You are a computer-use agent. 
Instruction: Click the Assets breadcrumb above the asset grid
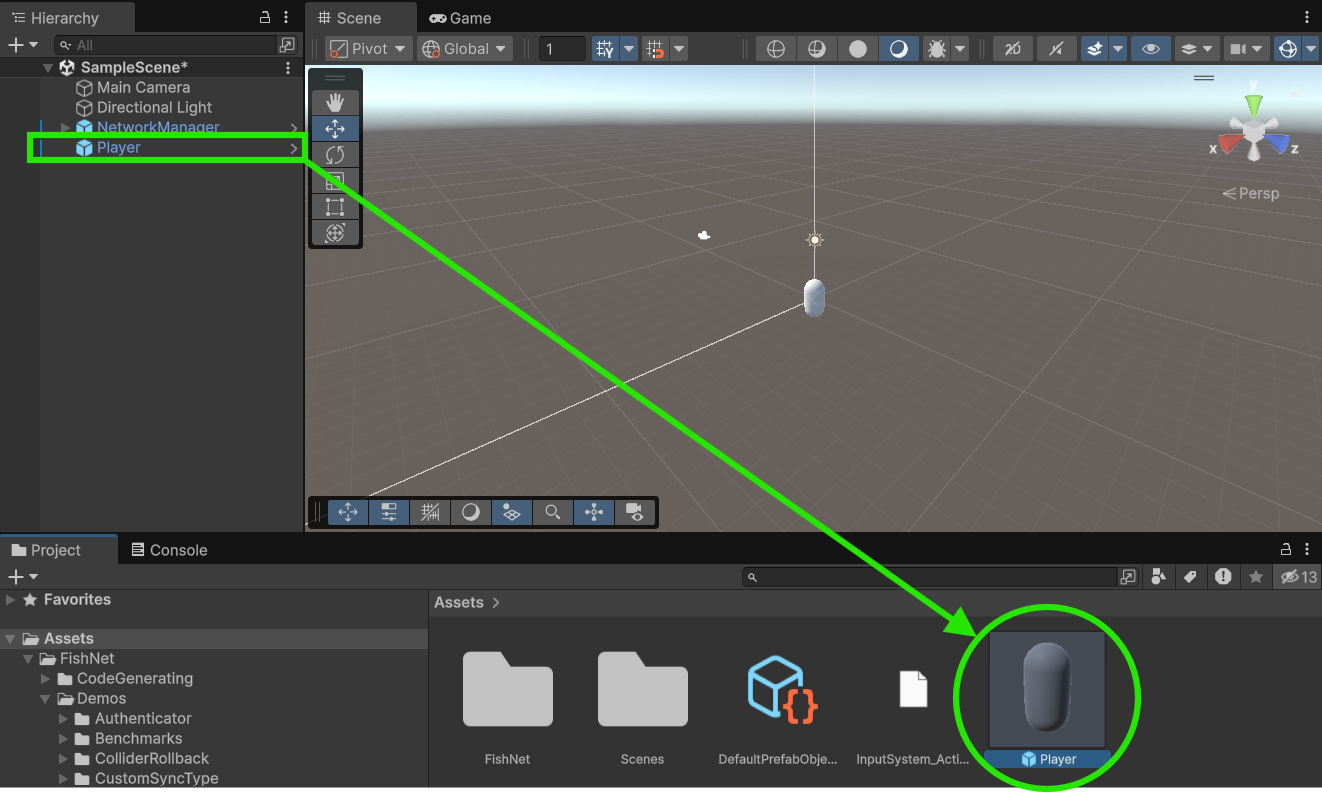[459, 602]
